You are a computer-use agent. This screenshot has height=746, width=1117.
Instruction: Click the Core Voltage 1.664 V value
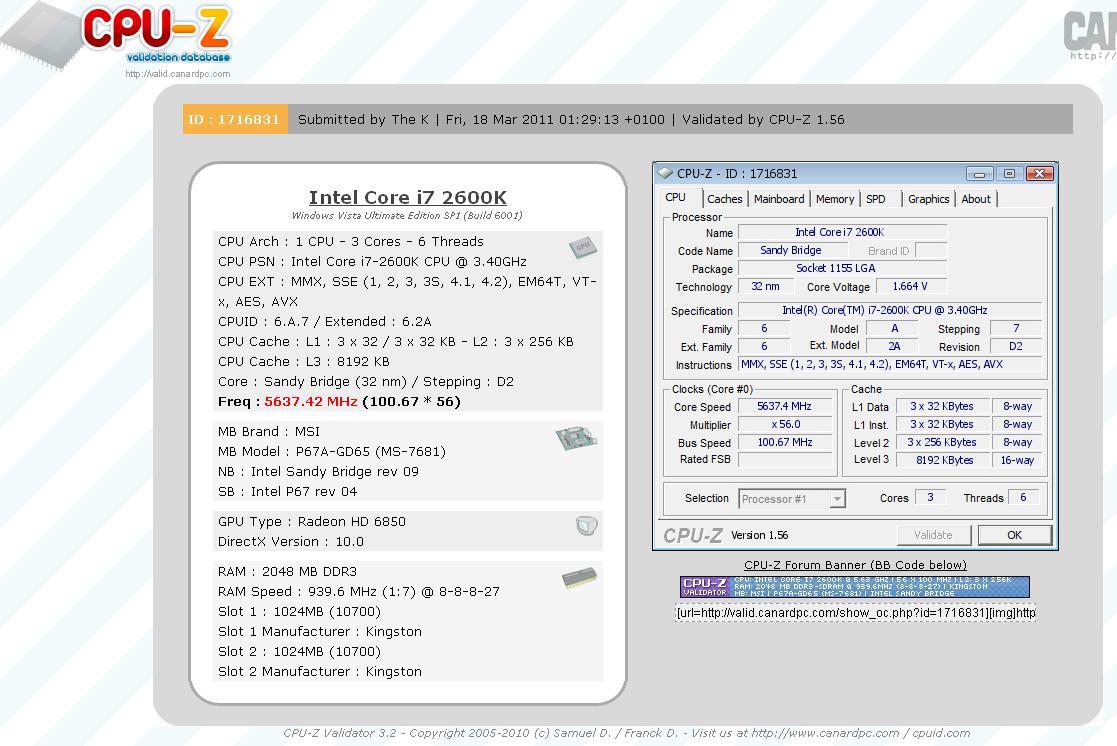point(910,286)
